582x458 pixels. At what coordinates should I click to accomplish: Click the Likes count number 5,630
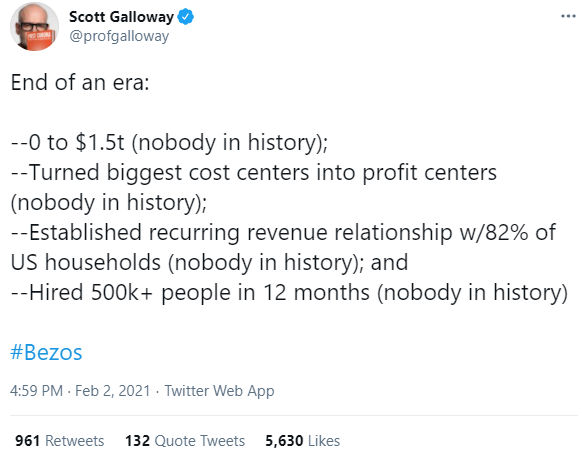click(x=284, y=441)
